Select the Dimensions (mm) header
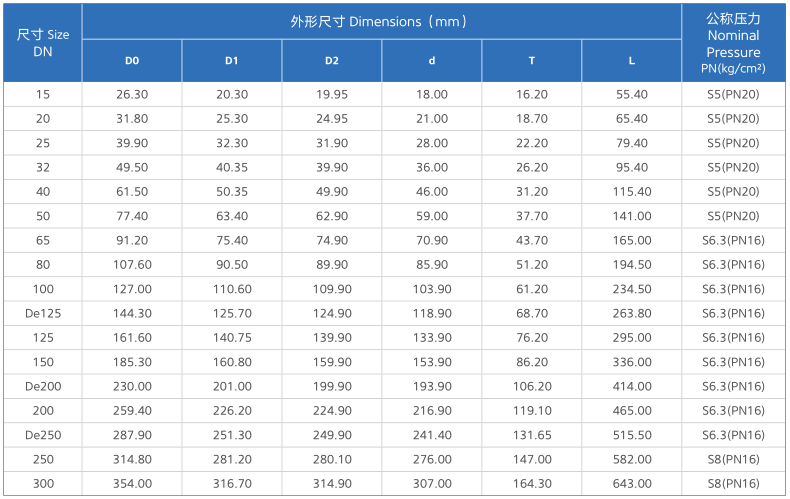Viewport: 790px width, 499px height. pyautogui.click(x=381, y=22)
